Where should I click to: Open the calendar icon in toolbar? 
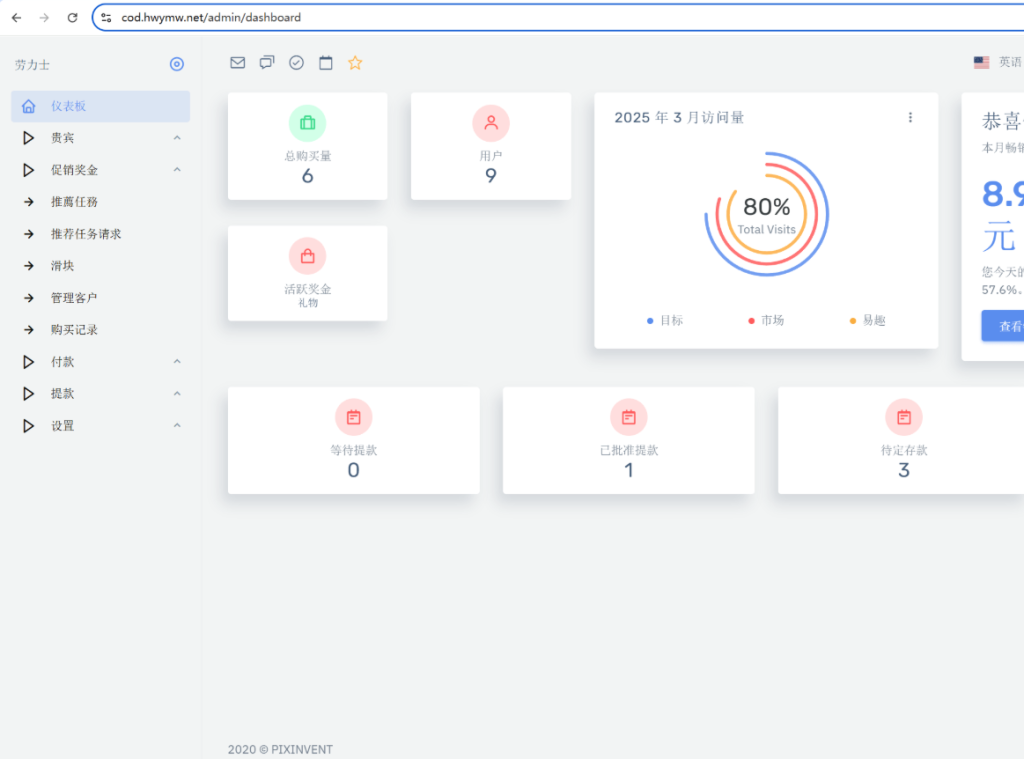tap(326, 63)
